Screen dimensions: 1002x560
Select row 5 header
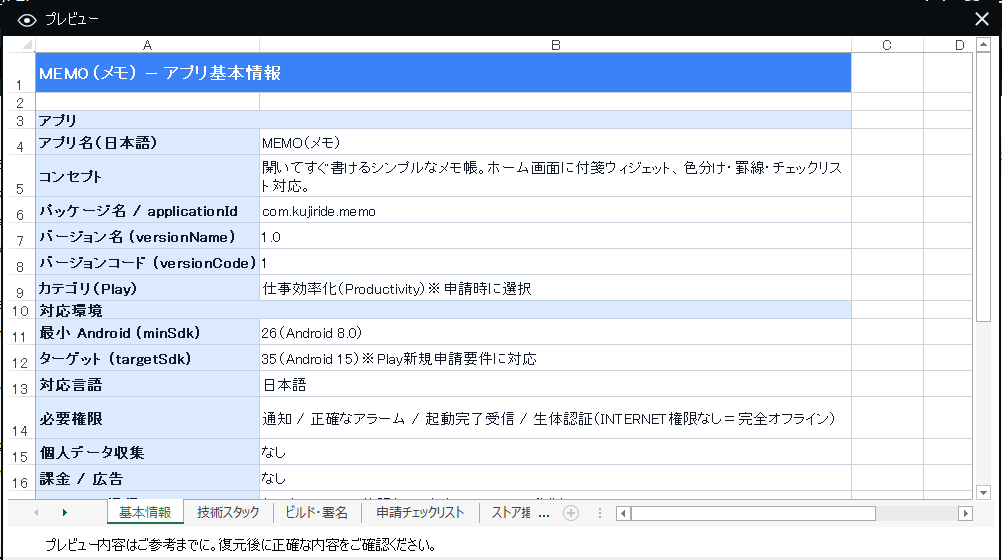coord(20,176)
